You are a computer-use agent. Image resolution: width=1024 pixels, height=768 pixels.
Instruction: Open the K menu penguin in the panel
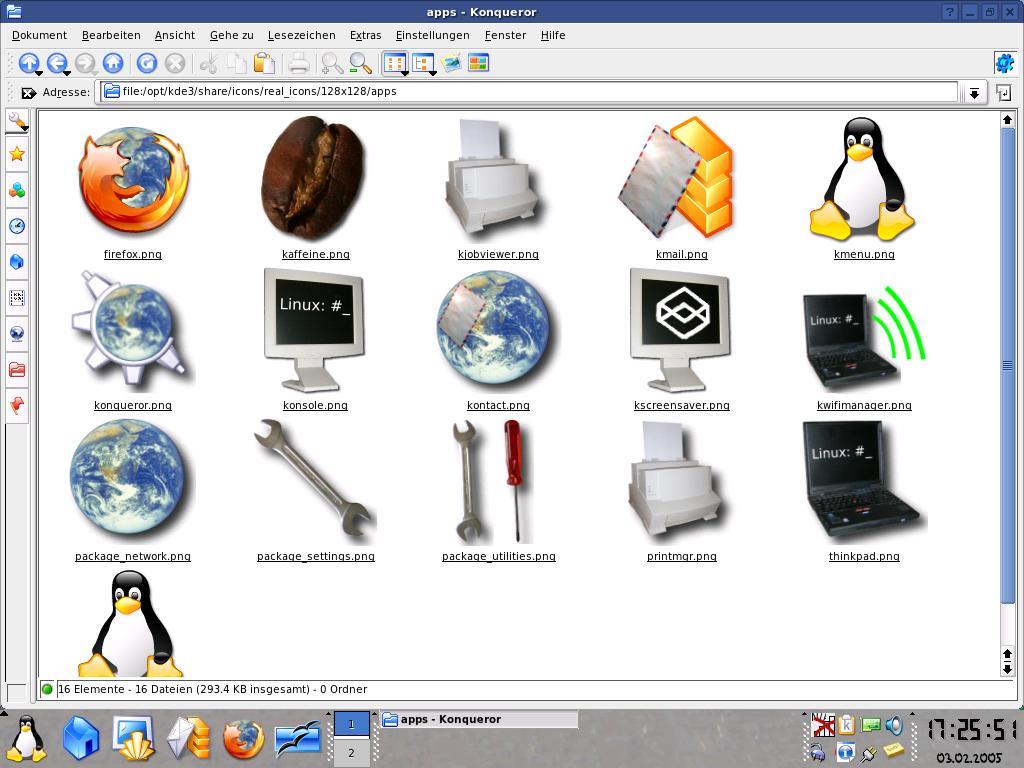(x=25, y=739)
